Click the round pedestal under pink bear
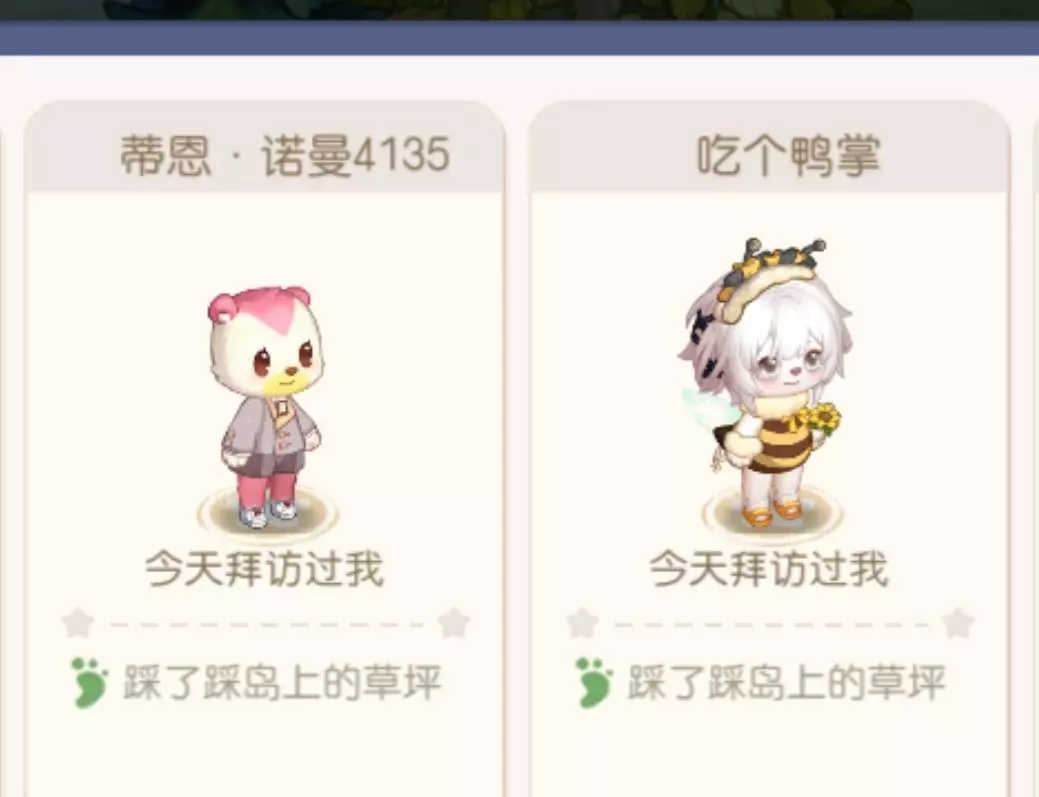Image resolution: width=1039 pixels, height=797 pixels. tap(268, 513)
